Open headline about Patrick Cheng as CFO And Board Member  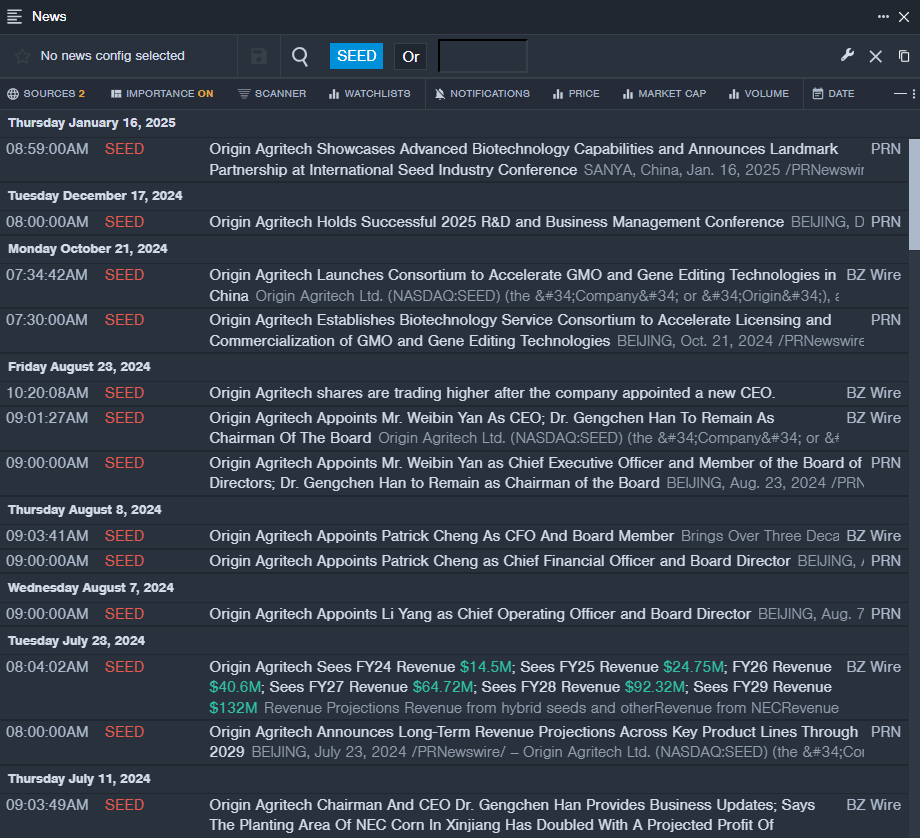coord(441,536)
